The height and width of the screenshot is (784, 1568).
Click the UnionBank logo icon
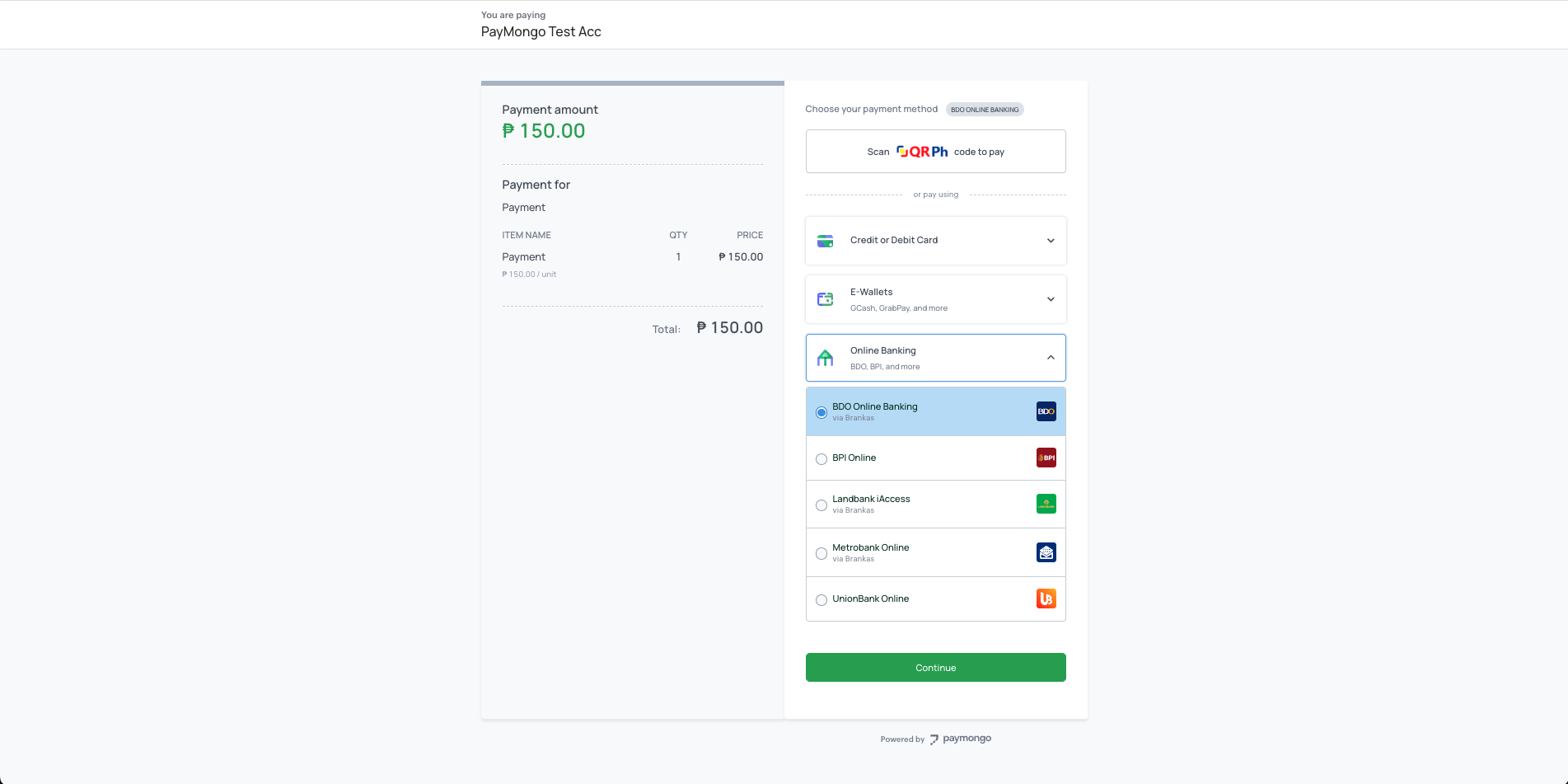click(x=1046, y=599)
